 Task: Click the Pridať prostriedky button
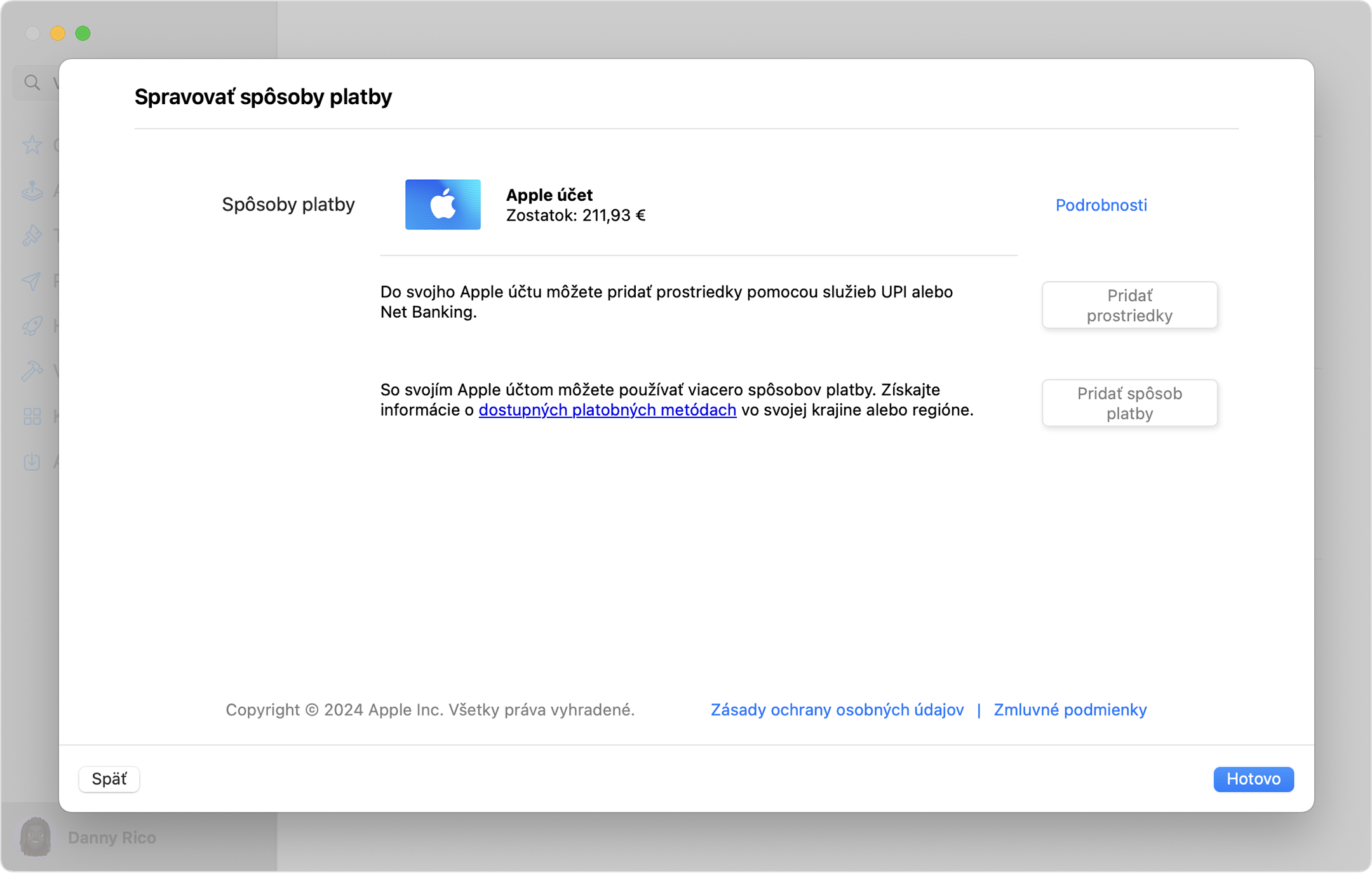1129,306
